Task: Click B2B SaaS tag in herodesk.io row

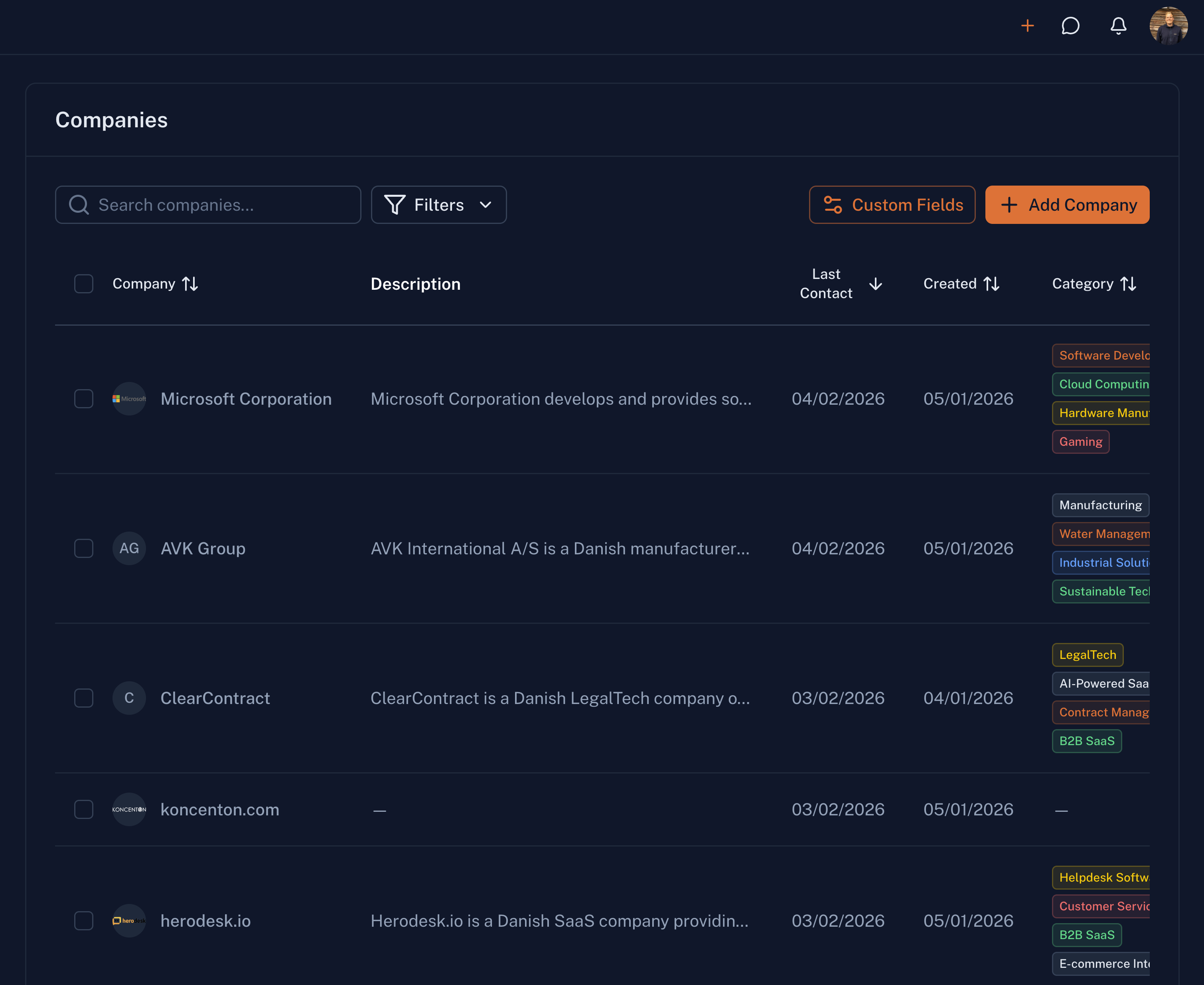Action: (1087, 935)
